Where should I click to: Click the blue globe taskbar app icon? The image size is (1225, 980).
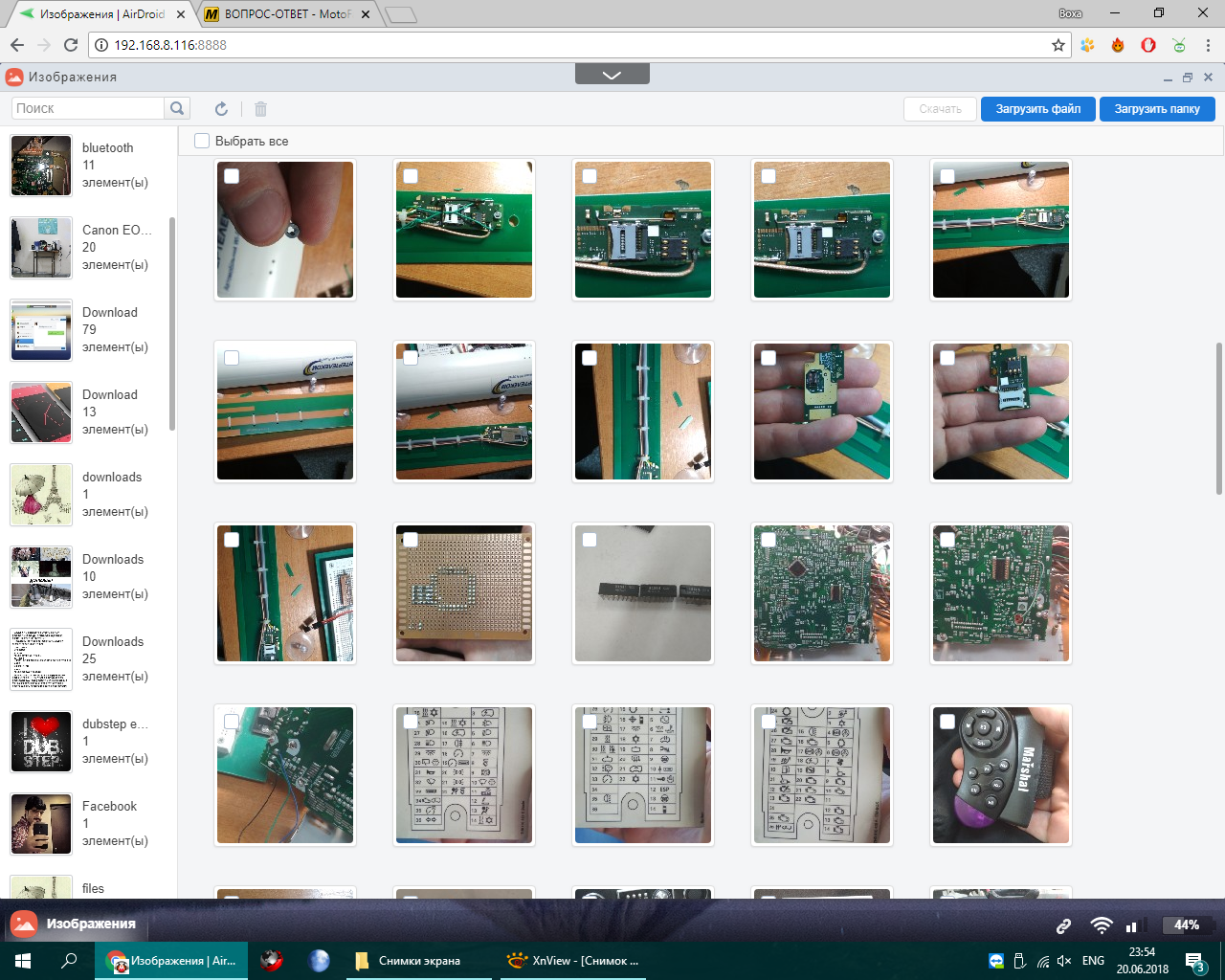click(x=319, y=961)
